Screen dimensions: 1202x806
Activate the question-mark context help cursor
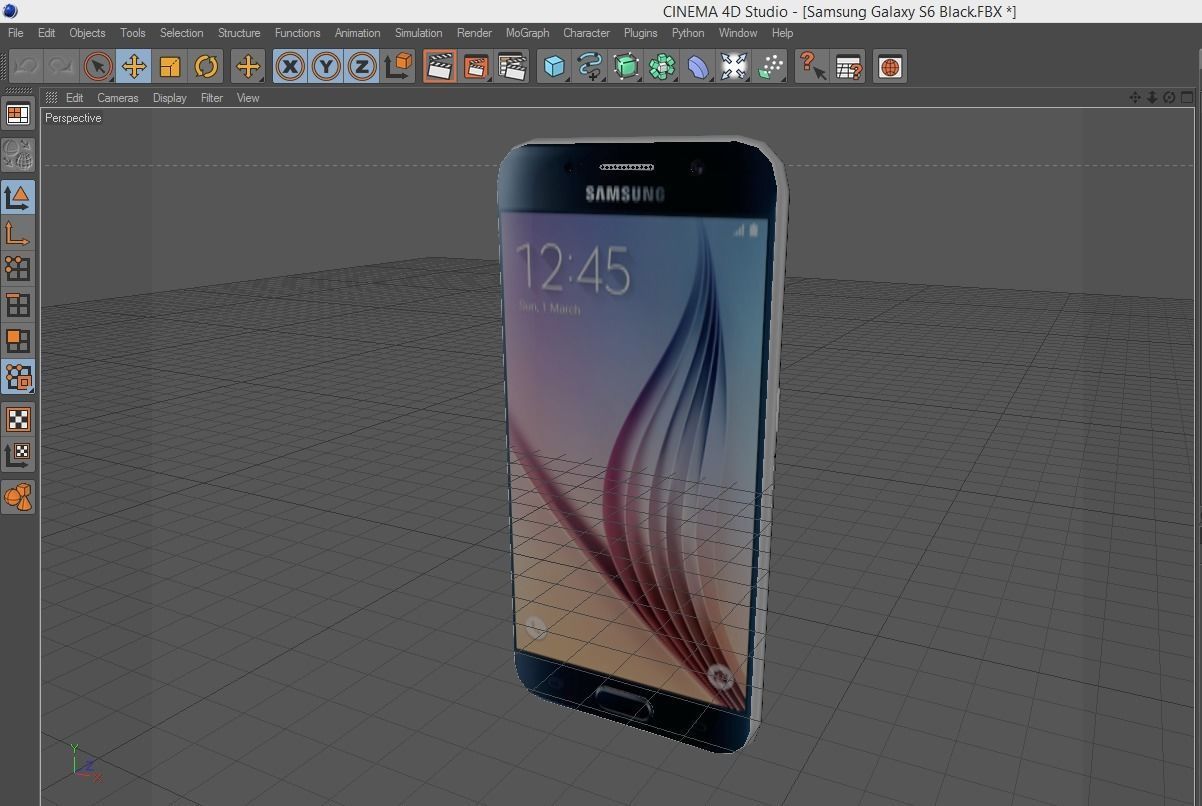(x=811, y=67)
